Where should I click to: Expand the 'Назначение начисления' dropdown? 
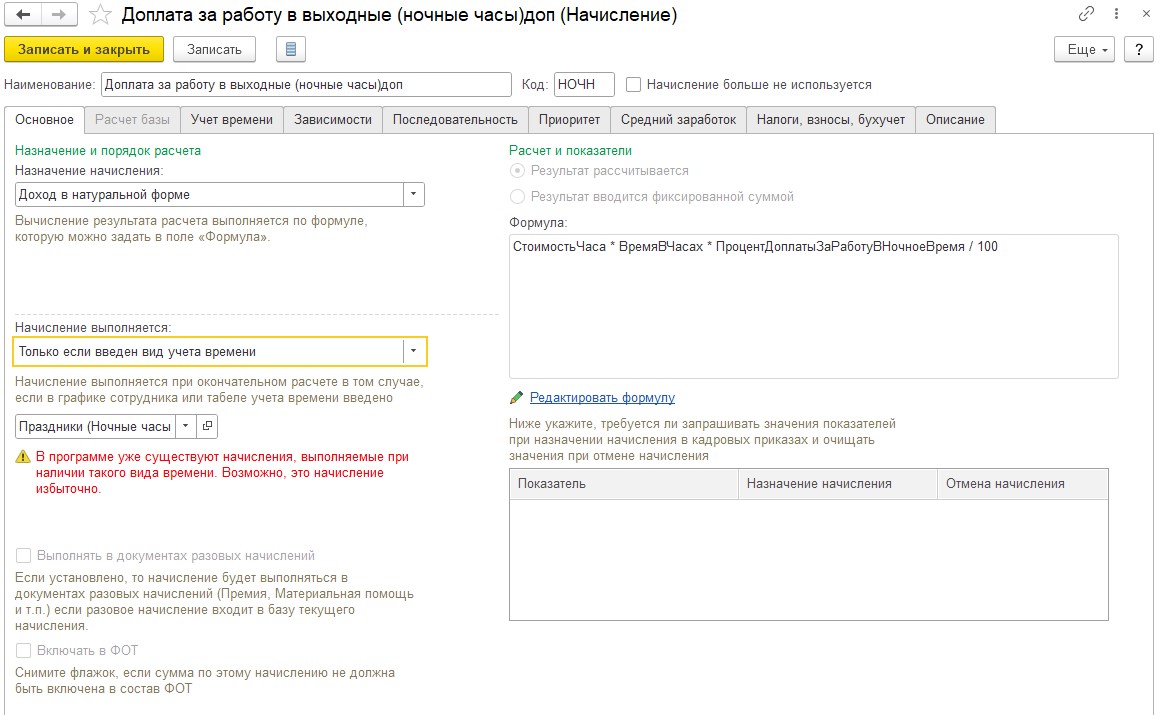tap(414, 194)
